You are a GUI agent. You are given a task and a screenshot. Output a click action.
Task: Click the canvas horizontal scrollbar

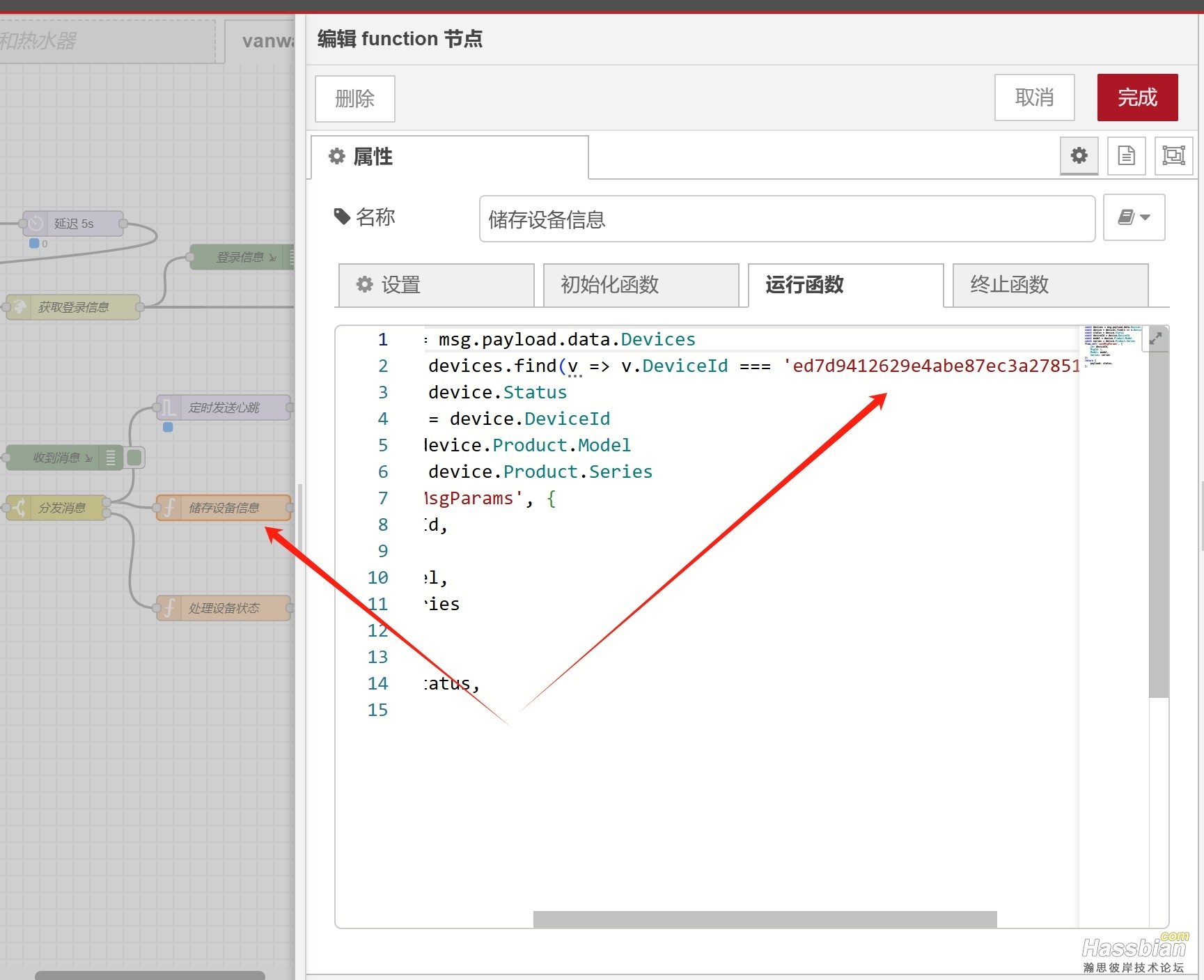click(150, 975)
